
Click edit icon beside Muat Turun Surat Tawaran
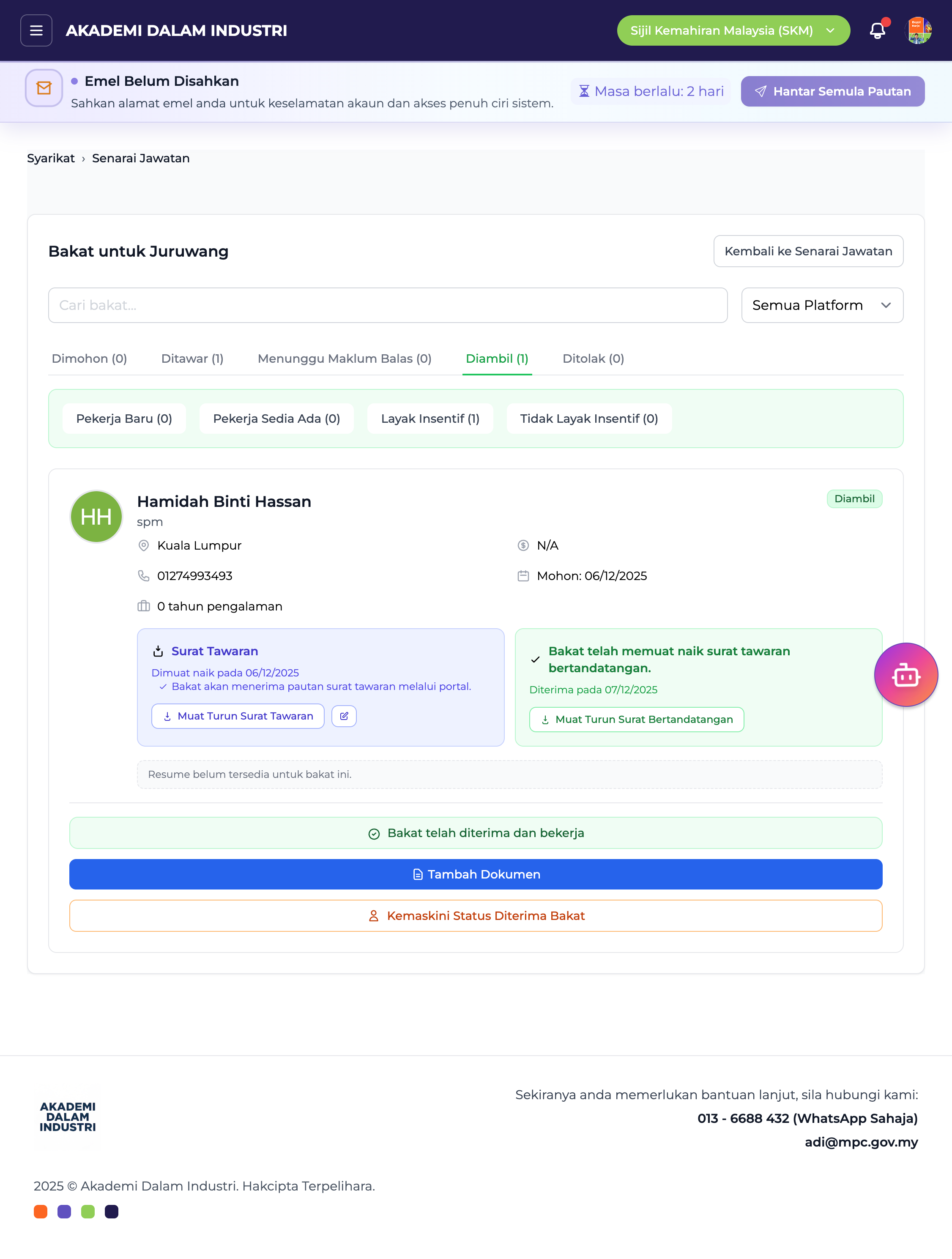(x=344, y=716)
